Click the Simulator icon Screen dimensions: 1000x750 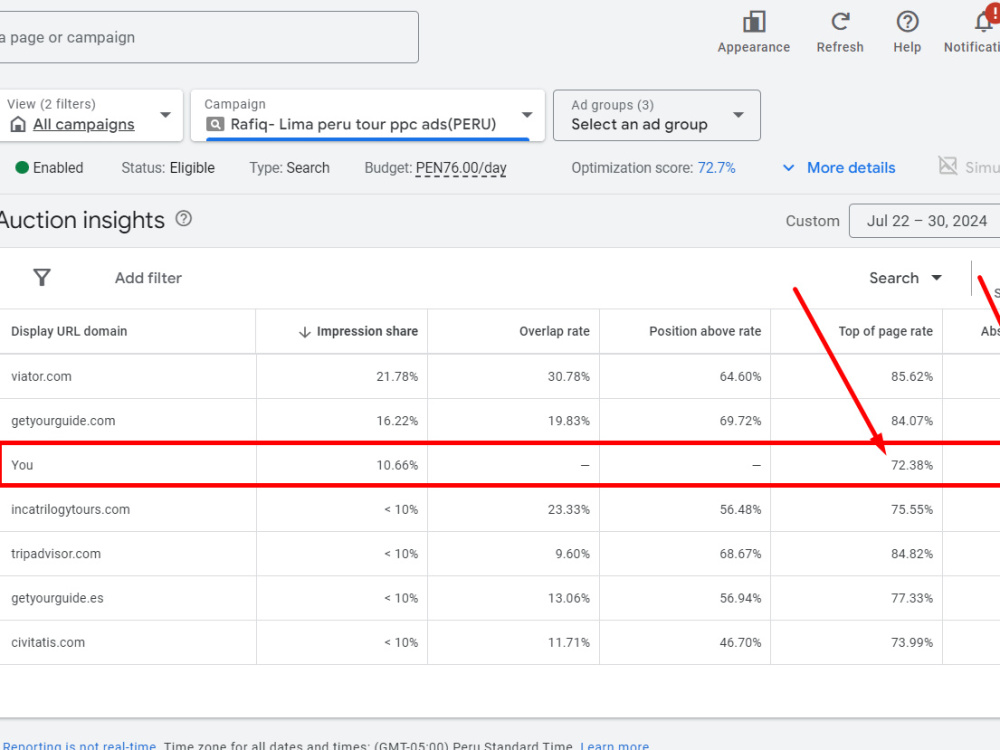click(x=948, y=166)
